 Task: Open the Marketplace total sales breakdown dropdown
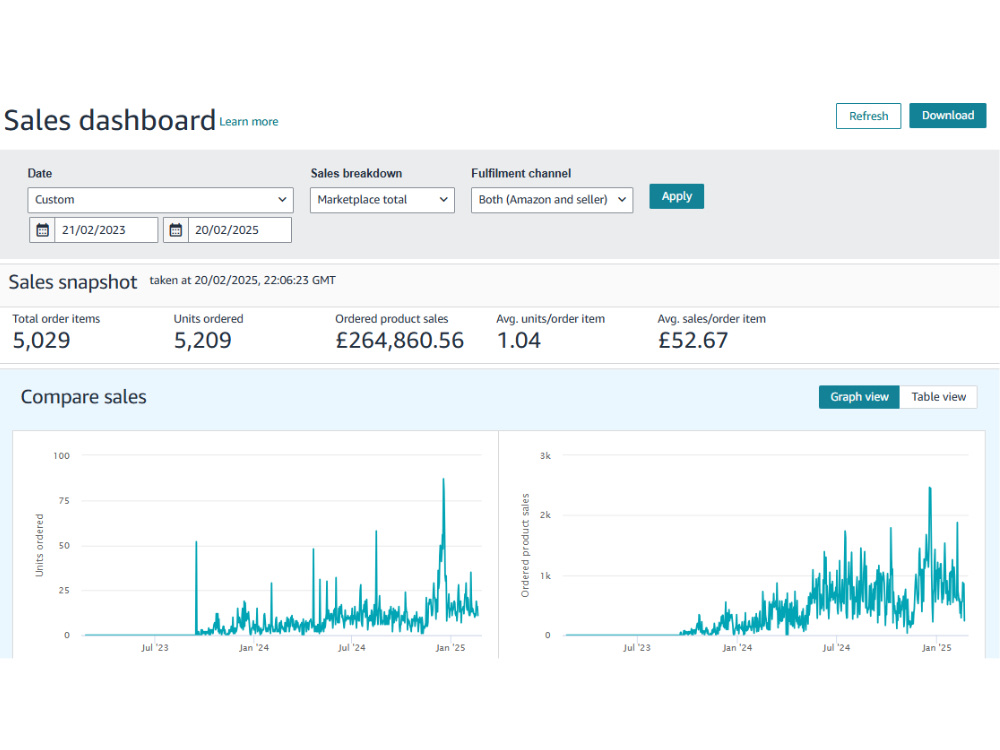point(382,200)
